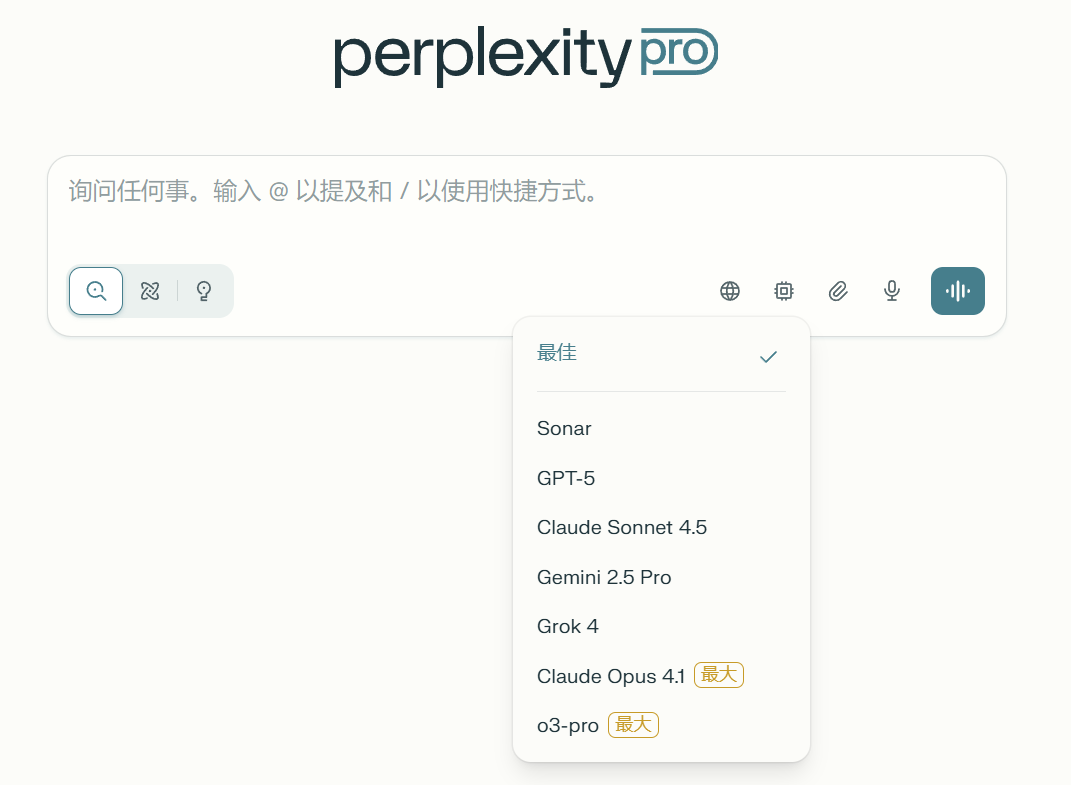Switch to Labs lightbulb mode icon

click(204, 291)
